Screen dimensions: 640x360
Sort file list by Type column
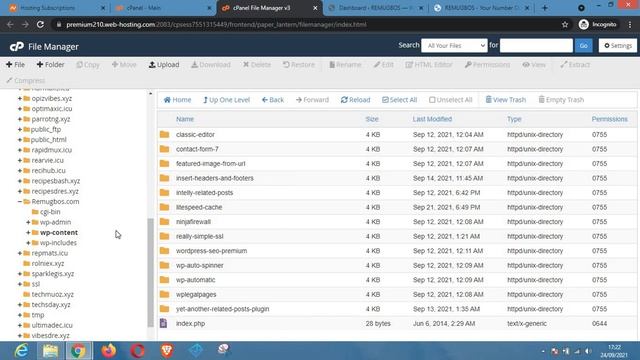click(514, 119)
